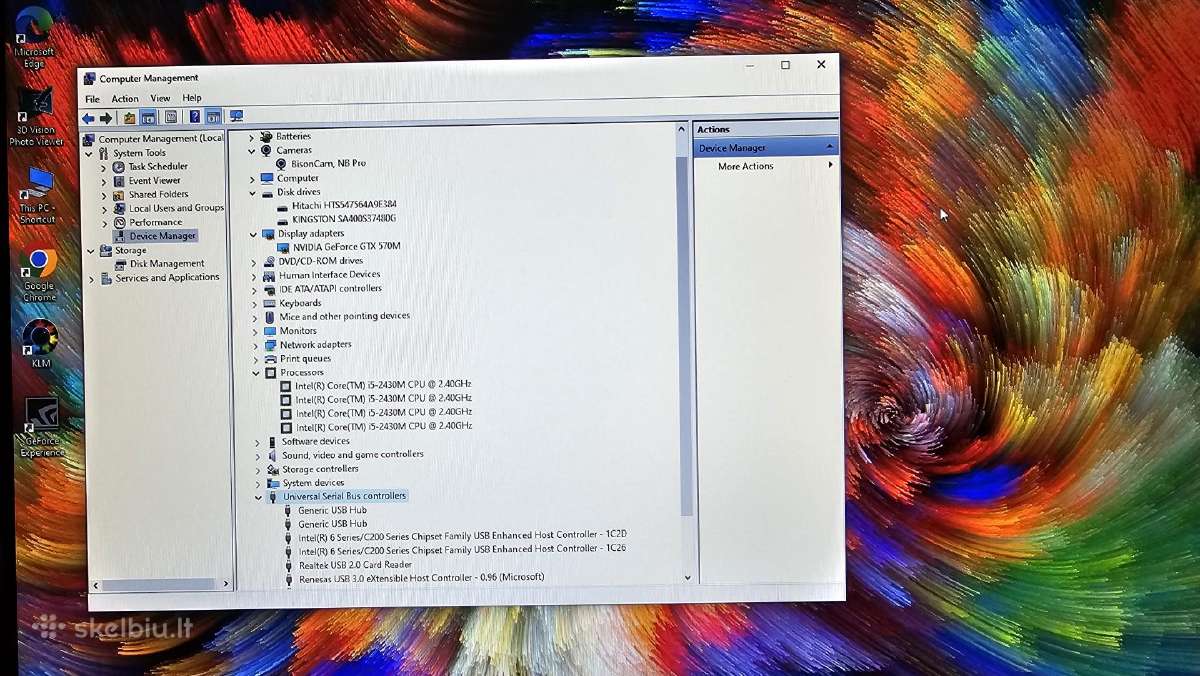Click the Forward arrow toolbar icon
The width and height of the screenshot is (1200, 676).
106,118
